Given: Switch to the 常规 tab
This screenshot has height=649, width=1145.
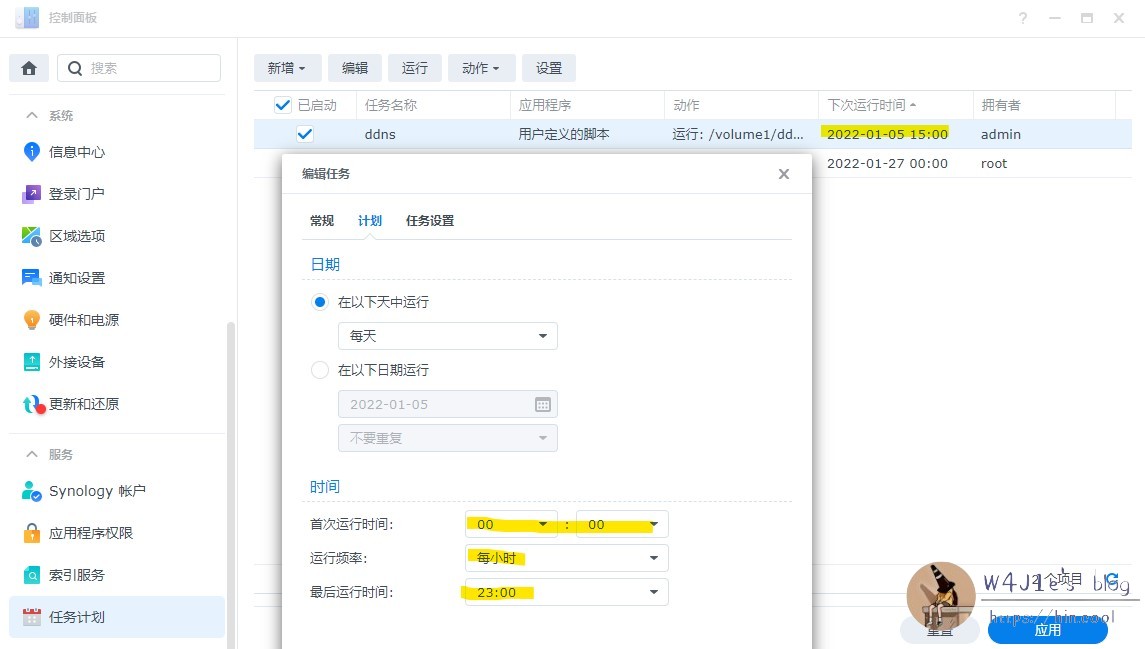Looking at the screenshot, I should (321, 220).
